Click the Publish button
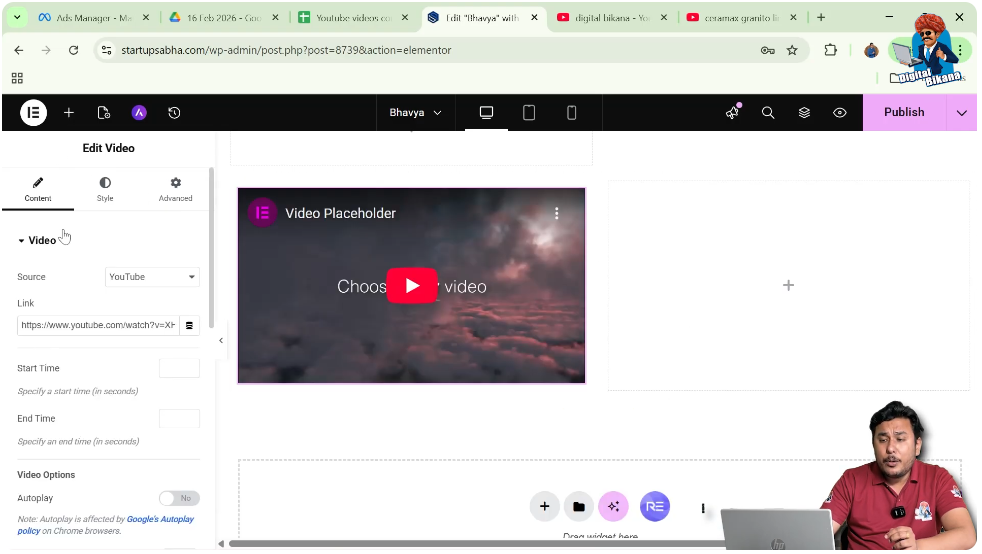Viewport: 982px width, 554px height. [x=906, y=113]
